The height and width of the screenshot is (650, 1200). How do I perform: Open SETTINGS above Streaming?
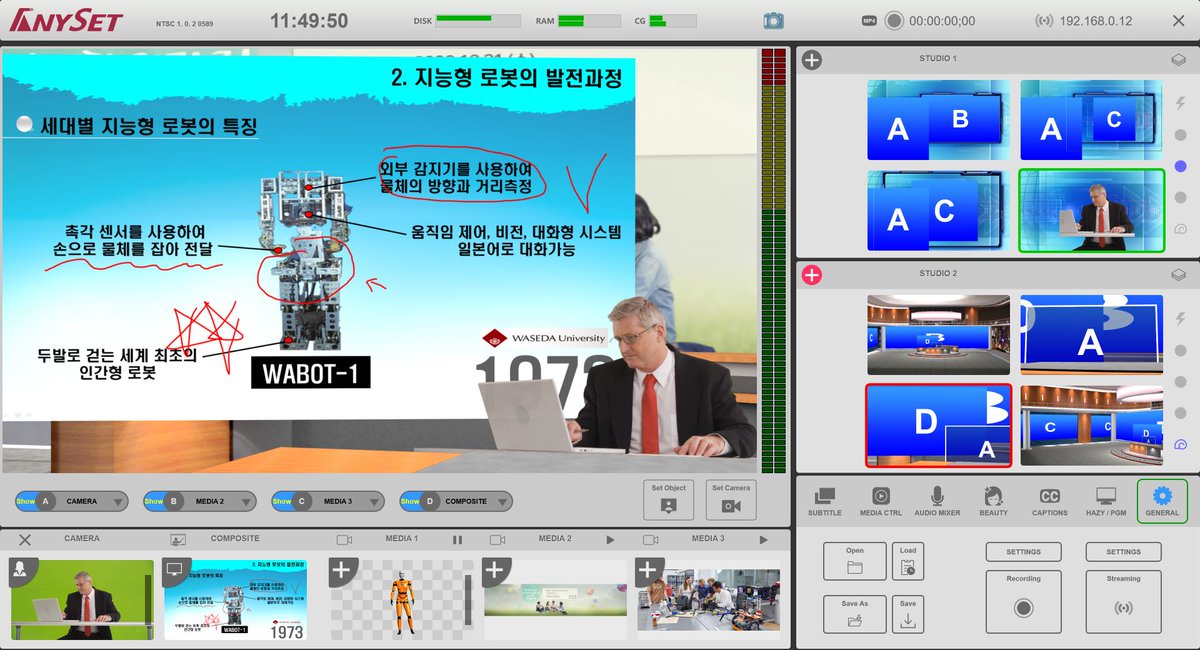point(1123,552)
